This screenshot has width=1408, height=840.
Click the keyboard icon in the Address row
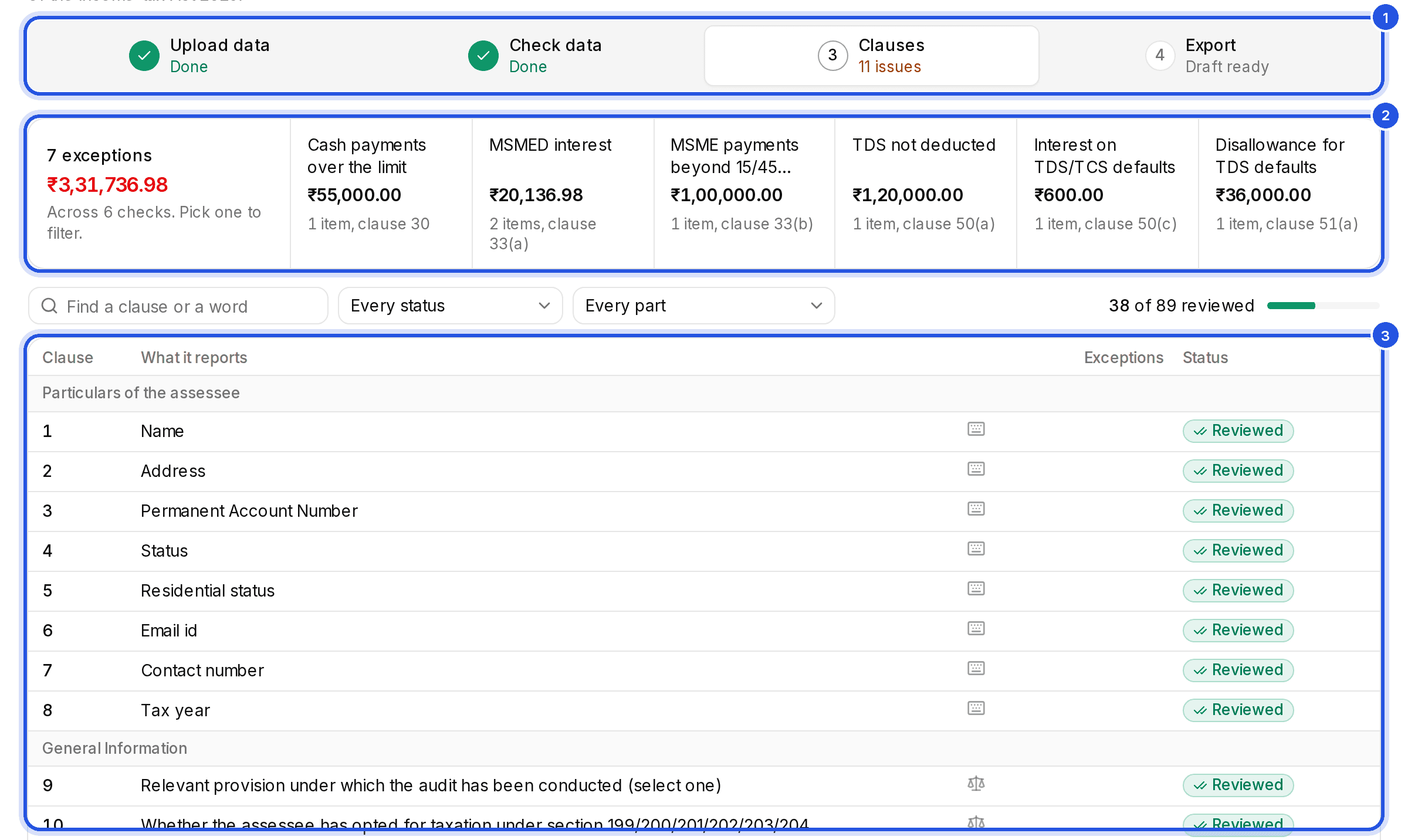pos(976,469)
